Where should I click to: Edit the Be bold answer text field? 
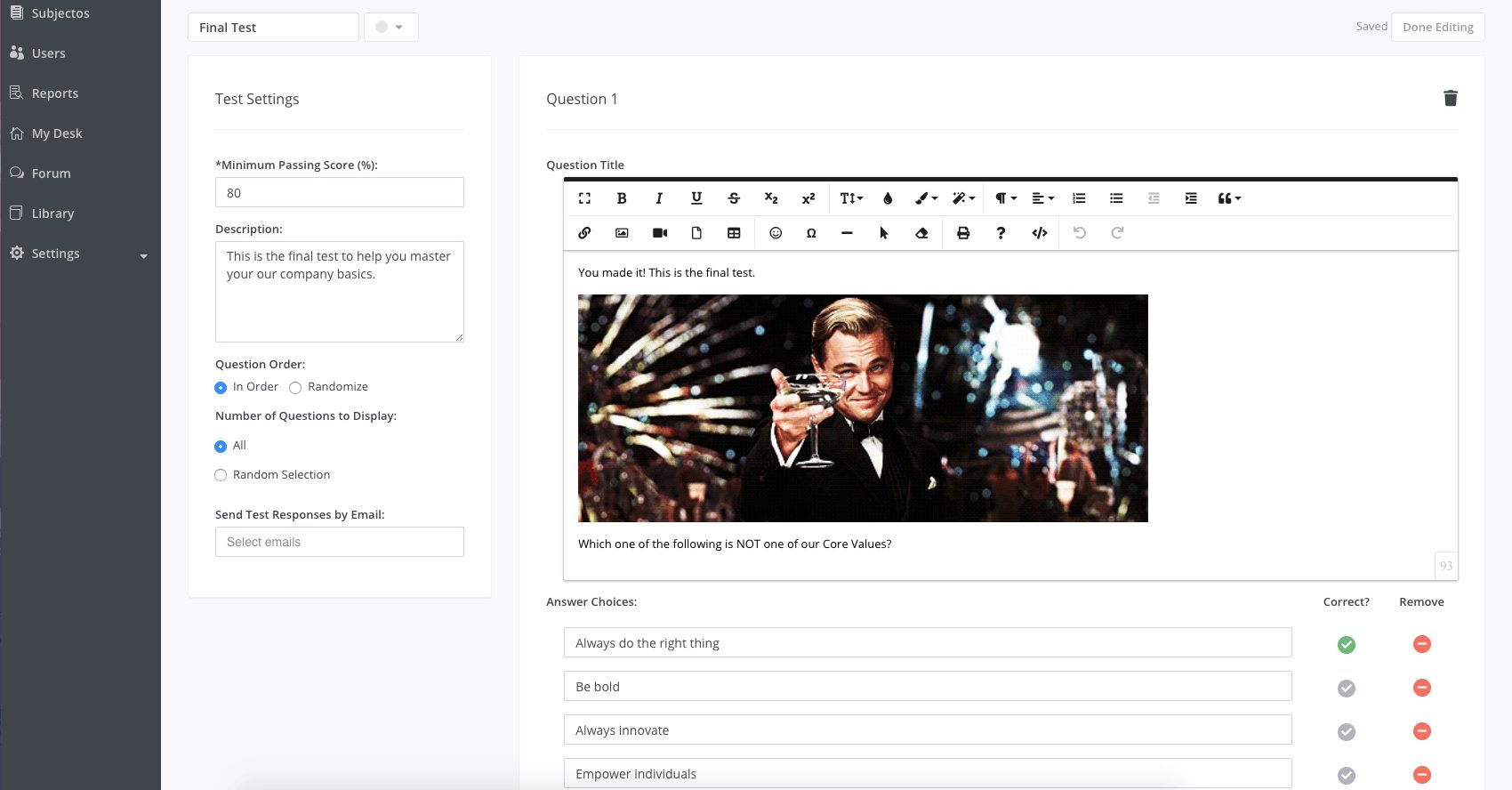[928, 687]
